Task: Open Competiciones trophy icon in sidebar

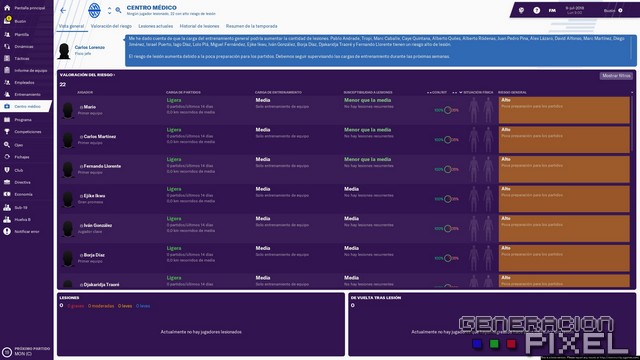Action: pyautogui.click(x=7, y=131)
